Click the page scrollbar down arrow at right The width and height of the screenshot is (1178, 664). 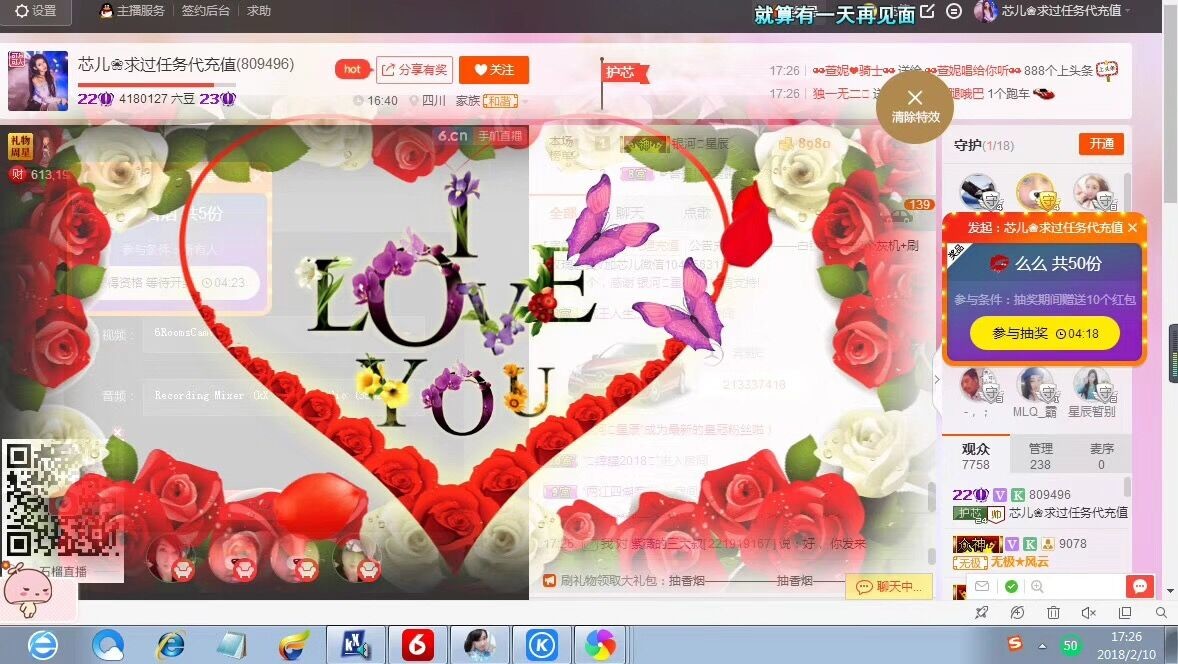[x=1170, y=590]
